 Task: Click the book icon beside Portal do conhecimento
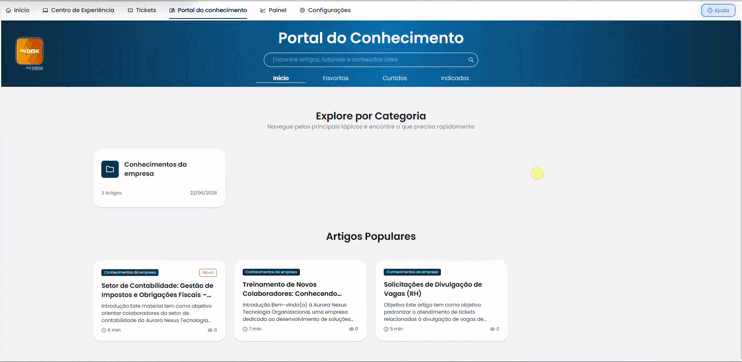click(172, 10)
